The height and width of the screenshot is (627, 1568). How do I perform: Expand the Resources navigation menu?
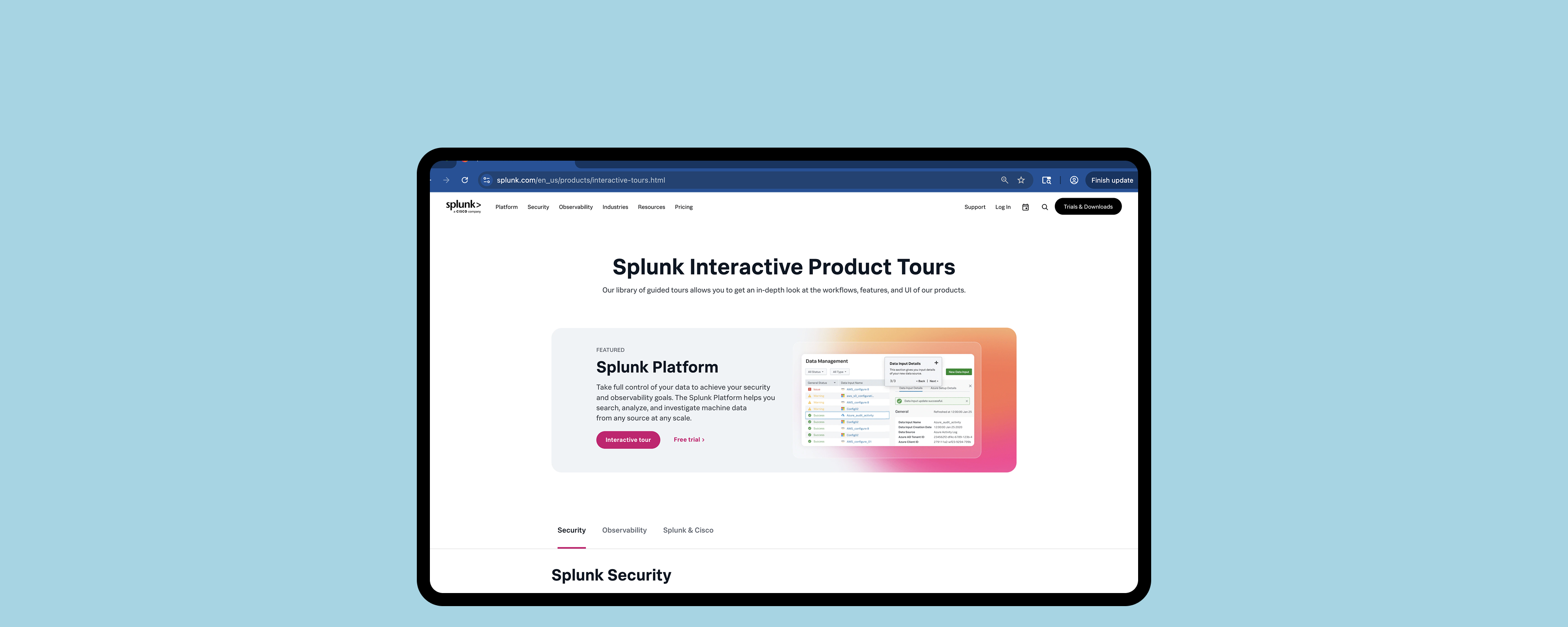click(x=651, y=207)
